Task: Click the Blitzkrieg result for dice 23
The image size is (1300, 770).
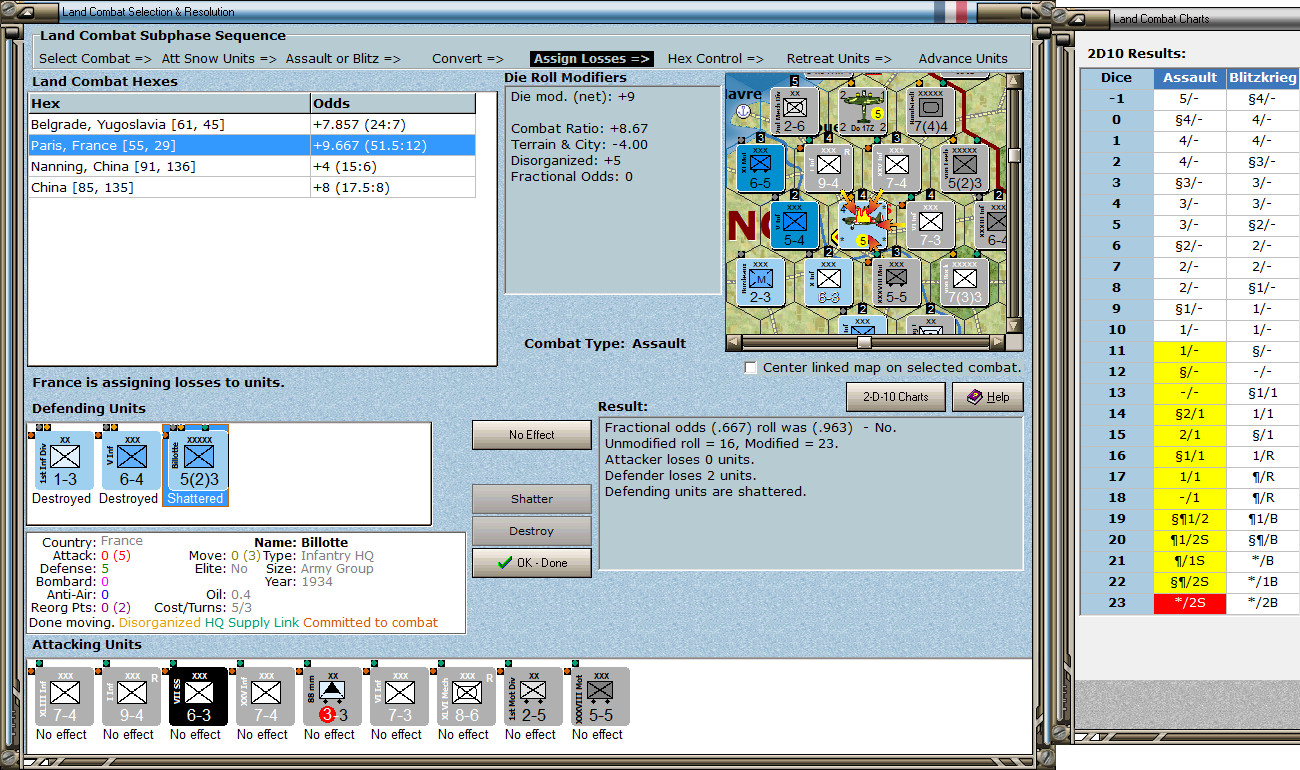Action: coord(1263,603)
